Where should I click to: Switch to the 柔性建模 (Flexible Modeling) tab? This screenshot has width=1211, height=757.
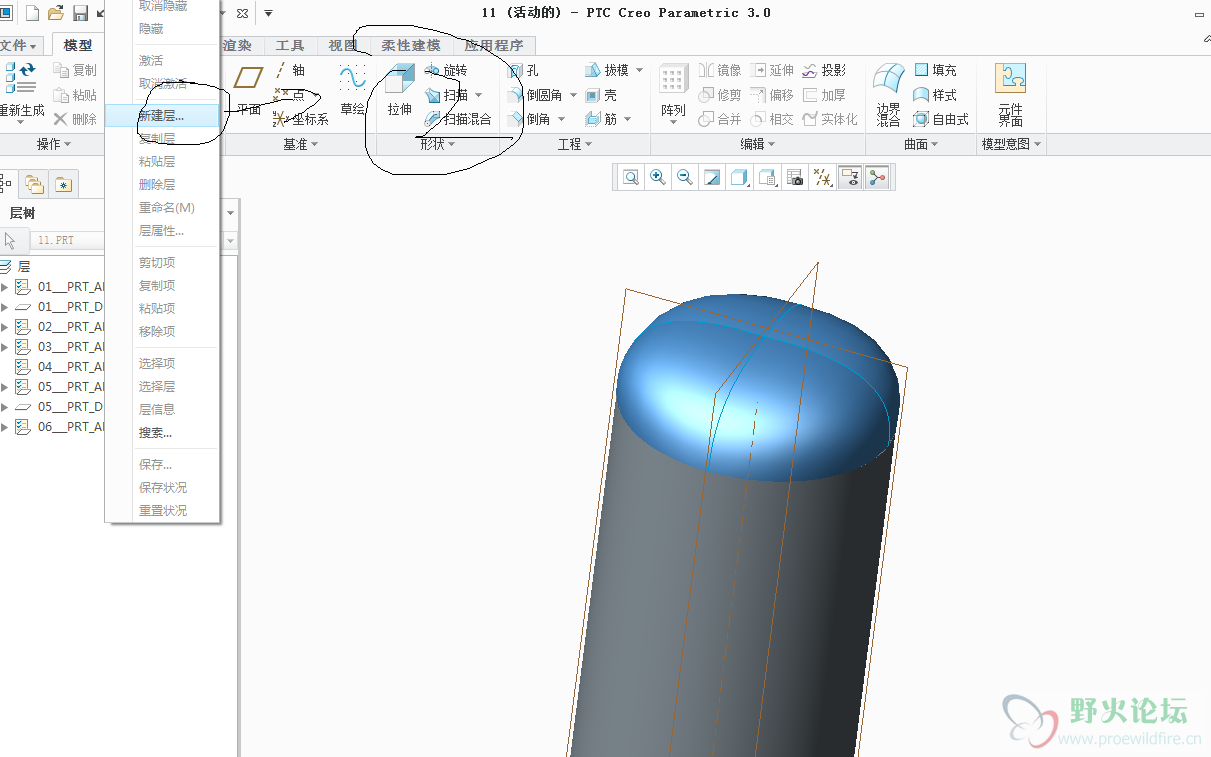click(x=410, y=46)
